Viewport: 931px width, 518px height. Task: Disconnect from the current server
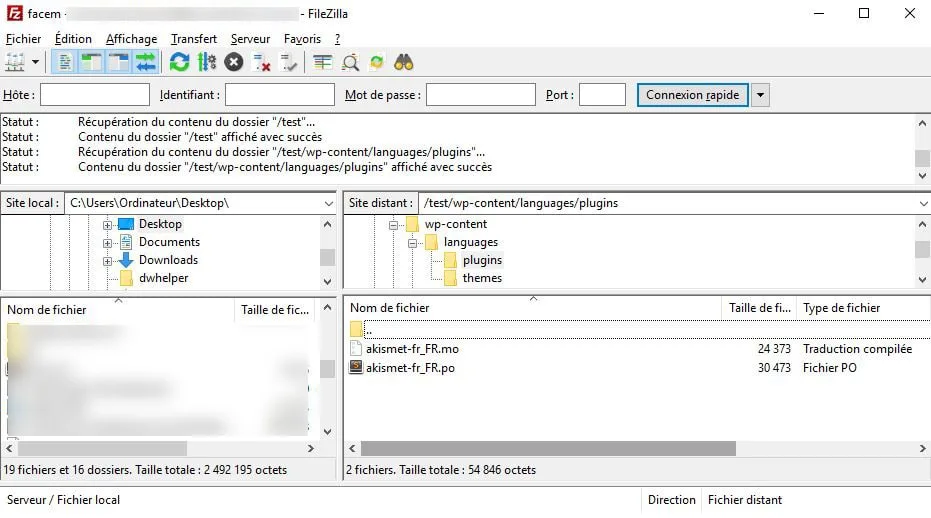261,62
